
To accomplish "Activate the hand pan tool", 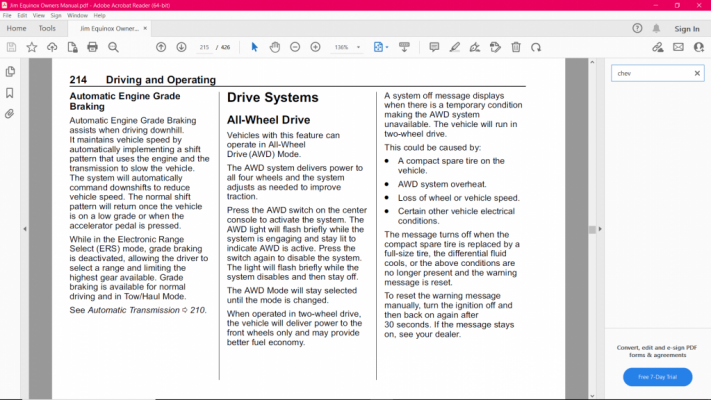I will [x=275, y=47].
